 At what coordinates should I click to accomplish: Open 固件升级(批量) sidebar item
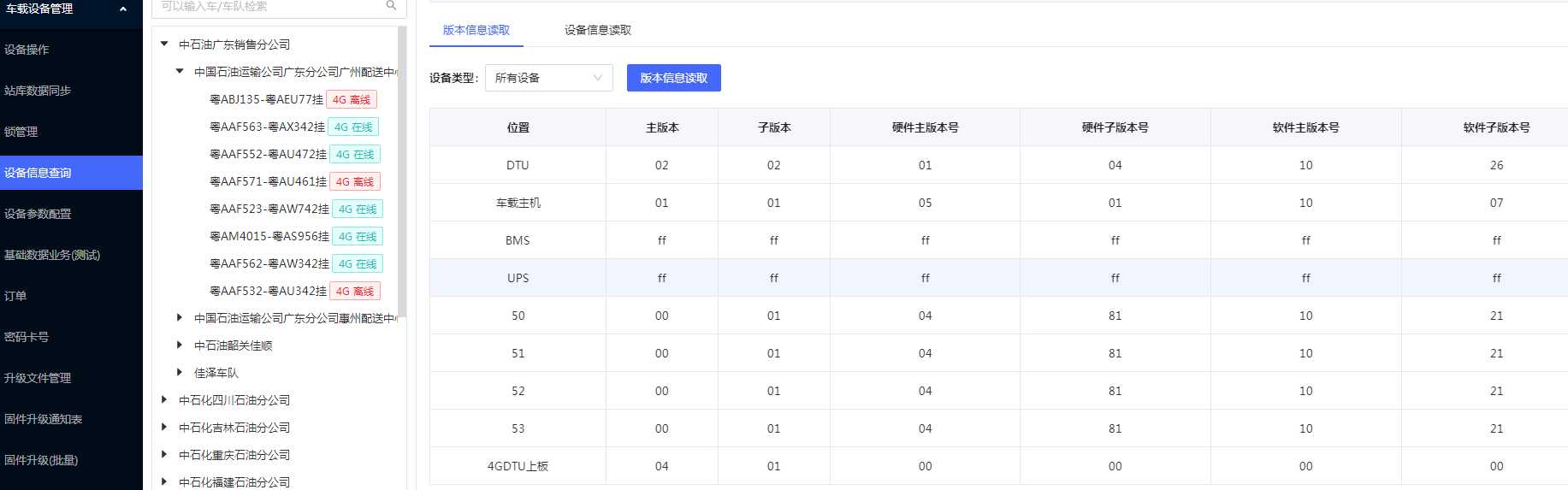pos(71,460)
